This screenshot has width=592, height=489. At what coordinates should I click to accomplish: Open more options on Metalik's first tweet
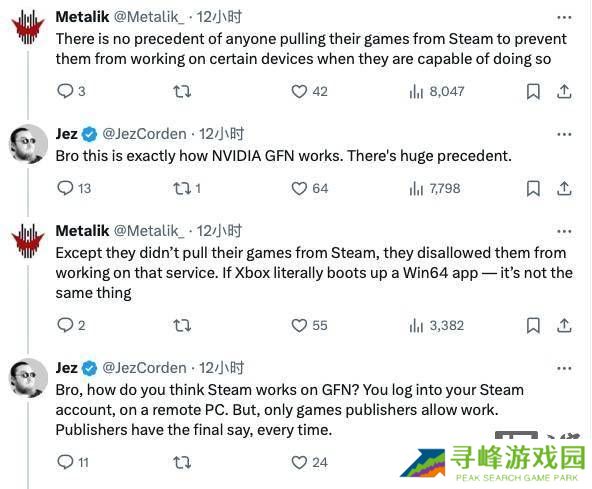click(x=564, y=17)
